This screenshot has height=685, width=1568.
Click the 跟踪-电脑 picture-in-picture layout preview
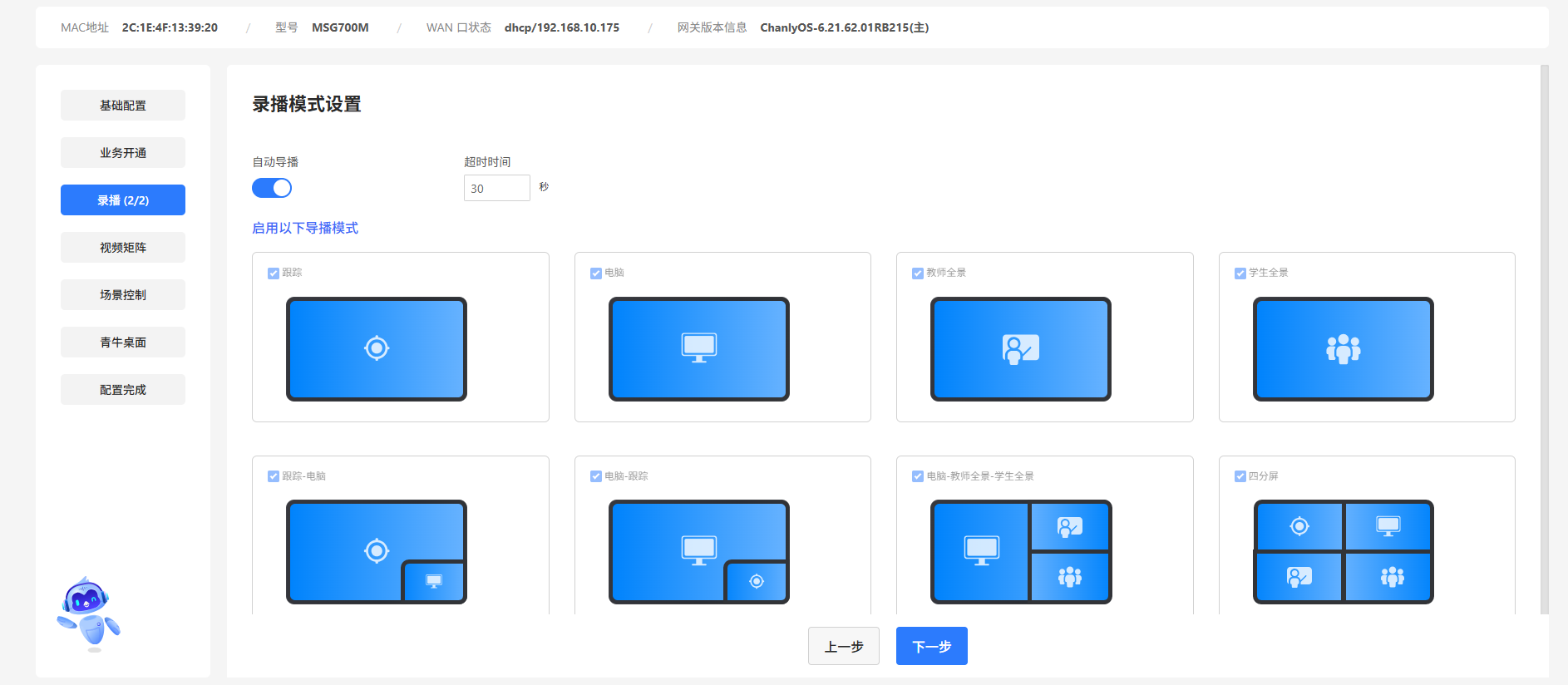click(377, 551)
